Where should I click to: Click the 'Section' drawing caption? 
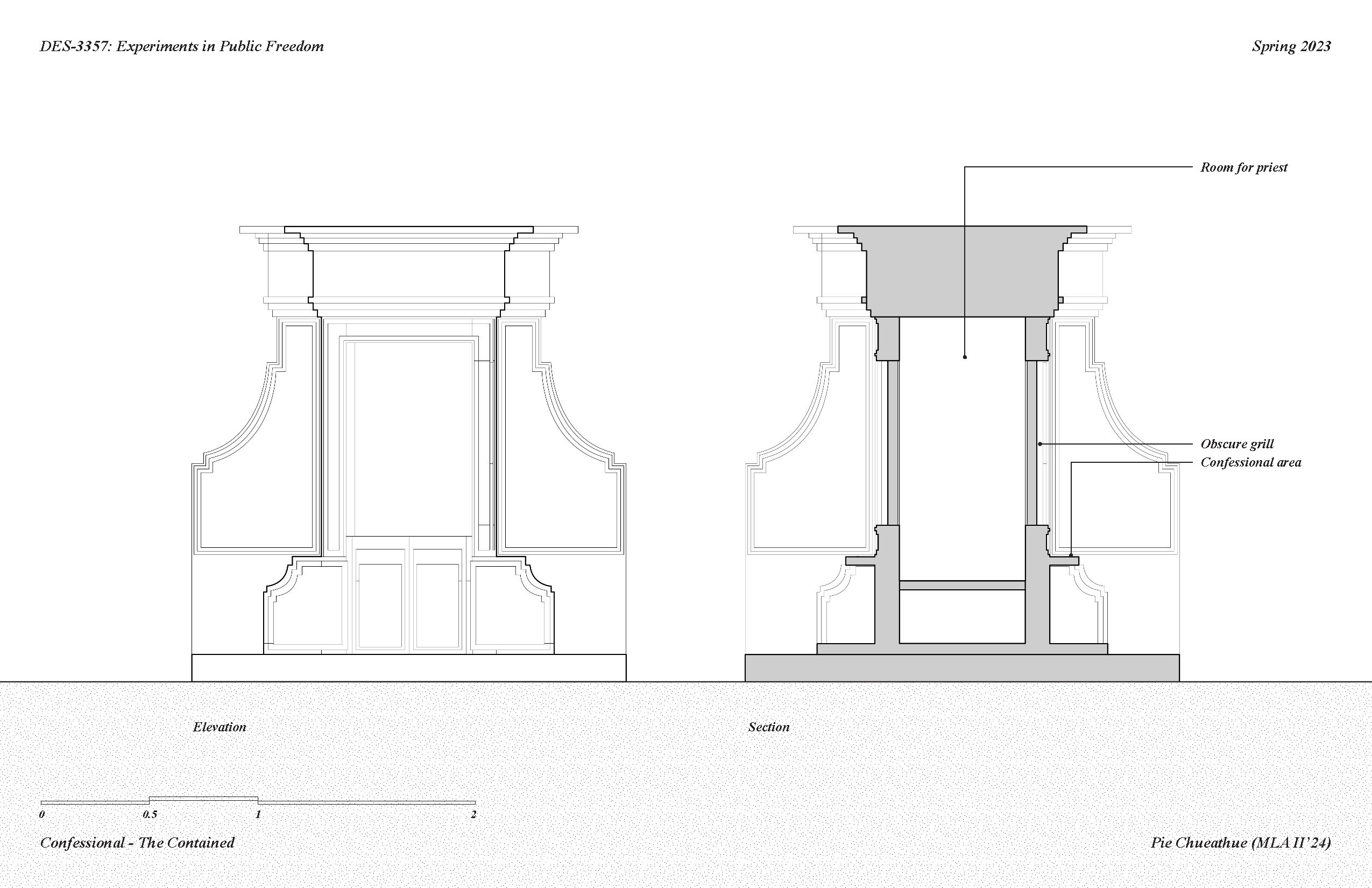(768, 727)
